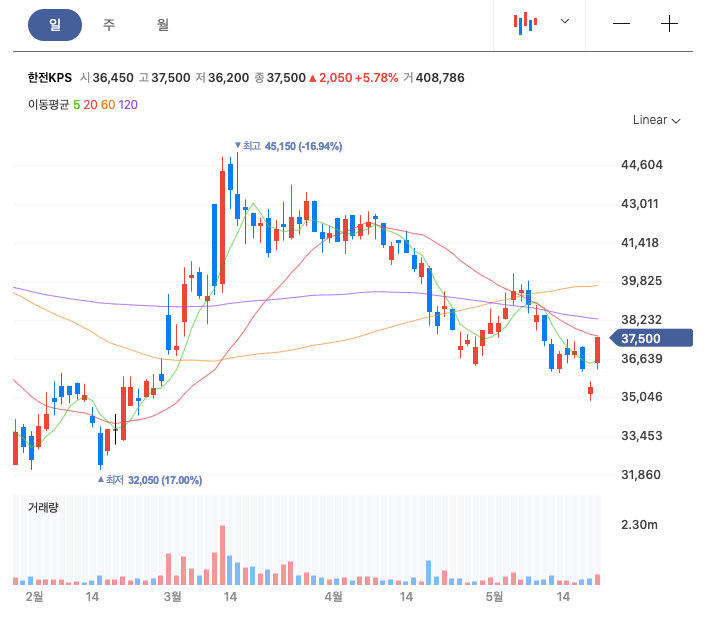Open the chart type dropdown chevron
Screen dimensions: 705x619
[565, 21]
